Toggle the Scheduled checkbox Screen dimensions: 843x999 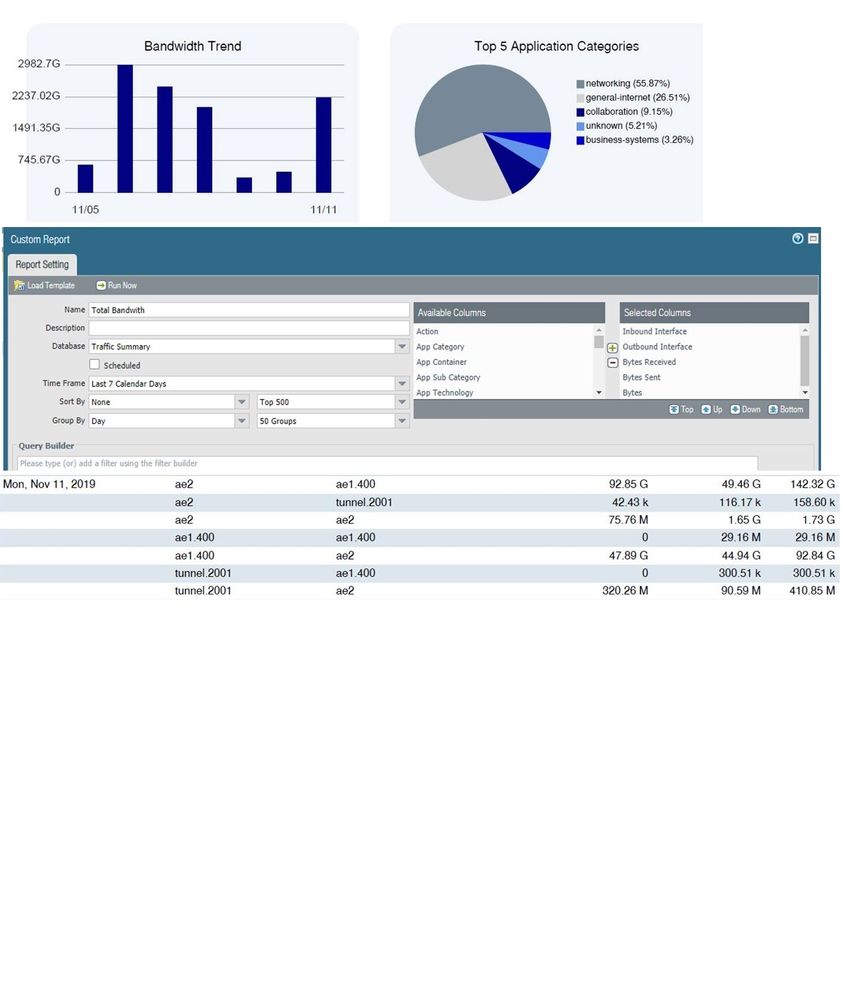click(x=94, y=364)
